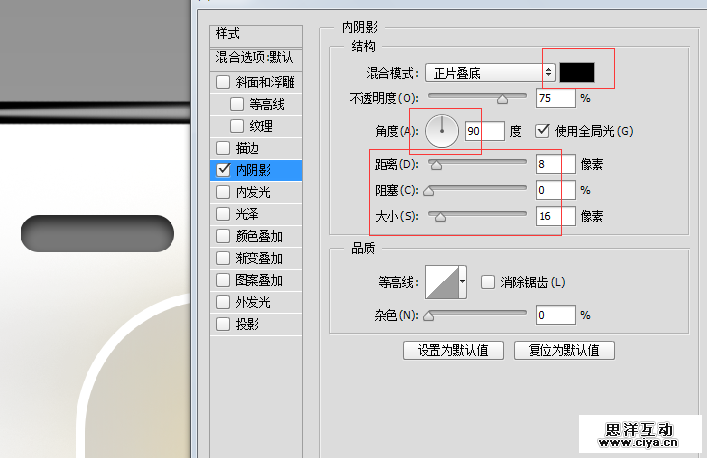Select the 光泽 style row
This screenshot has width=707, height=458.
[256, 214]
